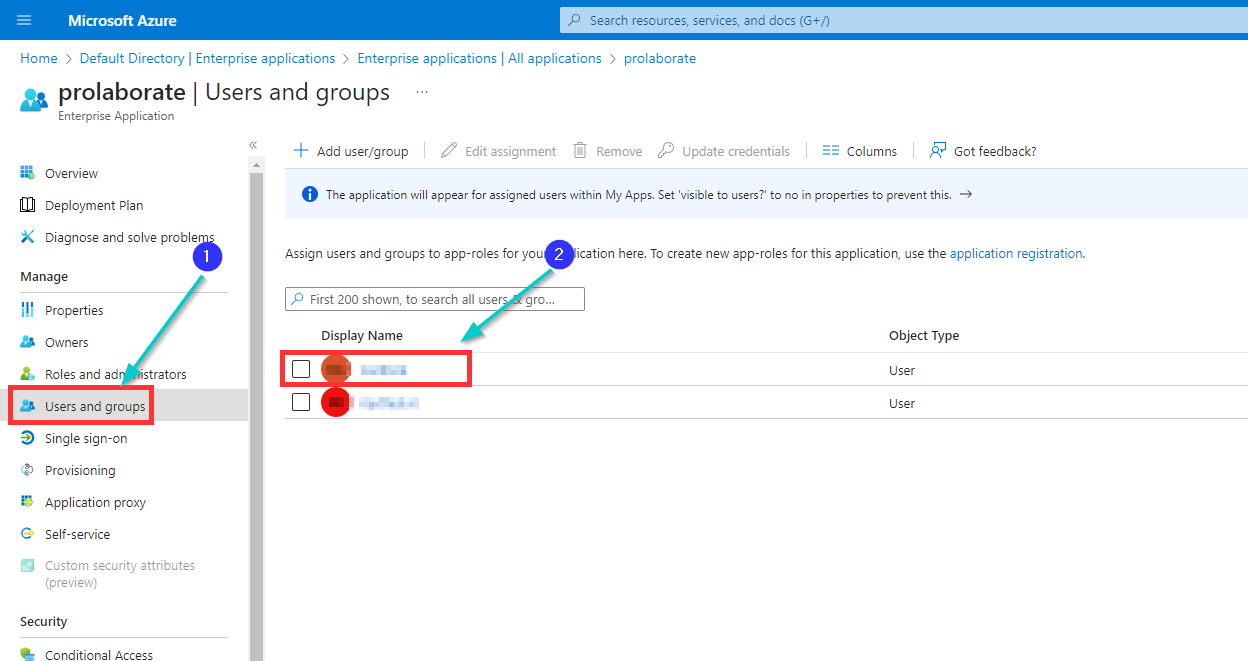Click the blurred name of first user
The height and width of the screenshot is (661, 1248).
[384, 370]
